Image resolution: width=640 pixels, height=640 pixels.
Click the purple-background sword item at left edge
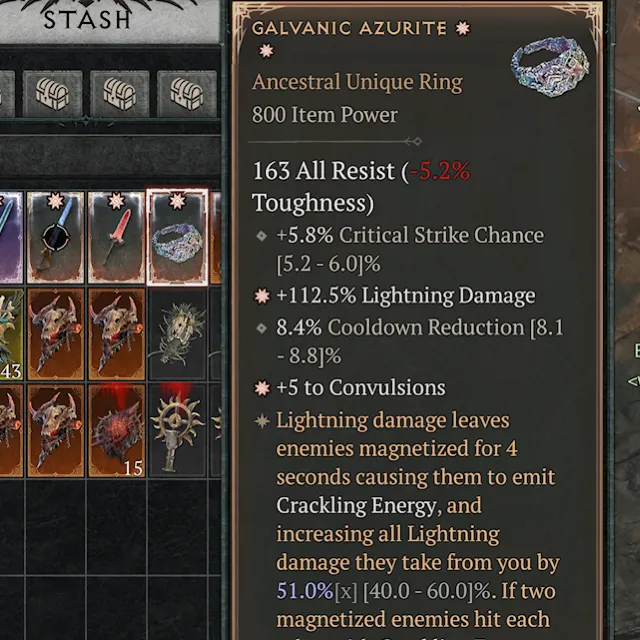tap(11, 237)
